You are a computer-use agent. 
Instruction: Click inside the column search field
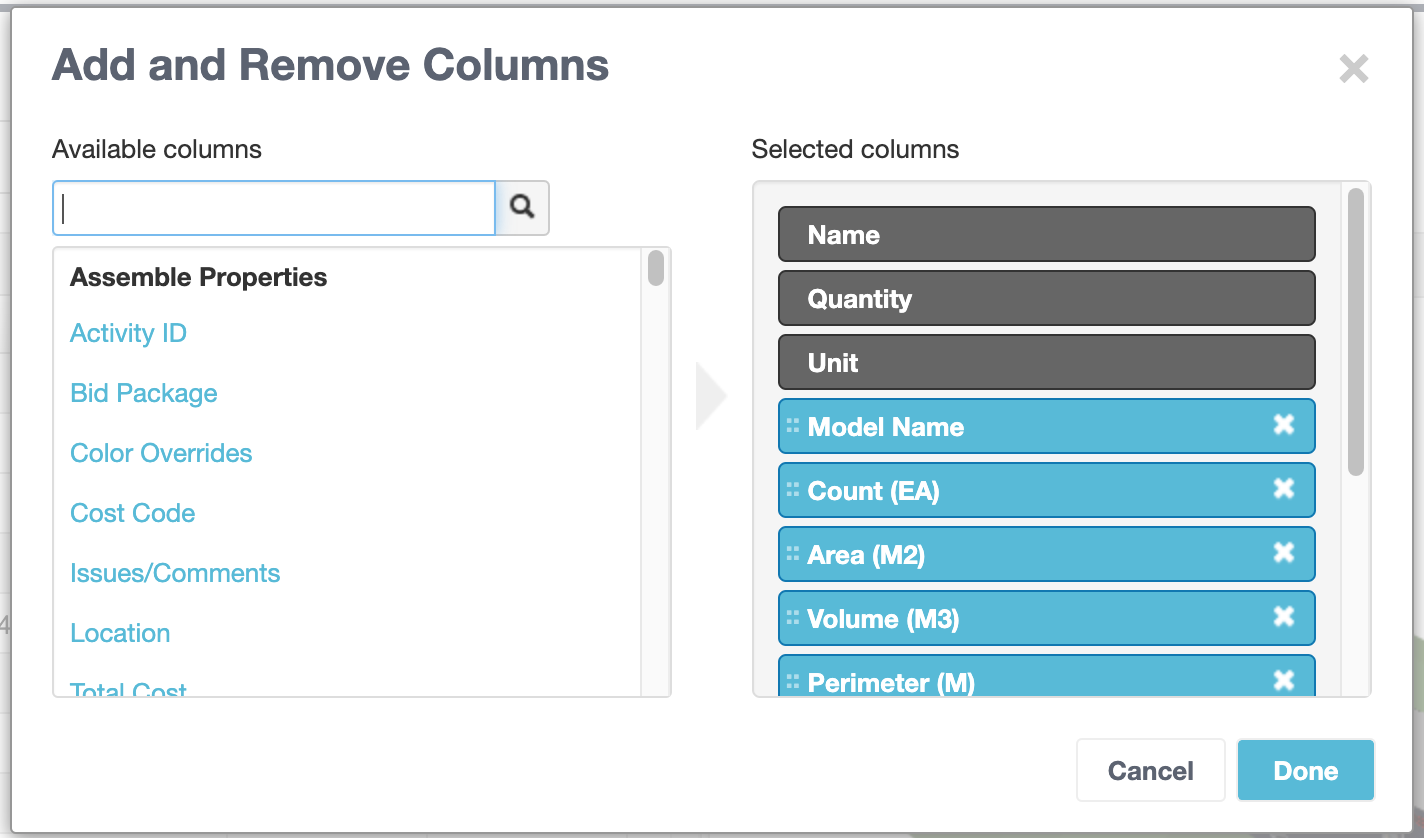click(x=270, y=208)
